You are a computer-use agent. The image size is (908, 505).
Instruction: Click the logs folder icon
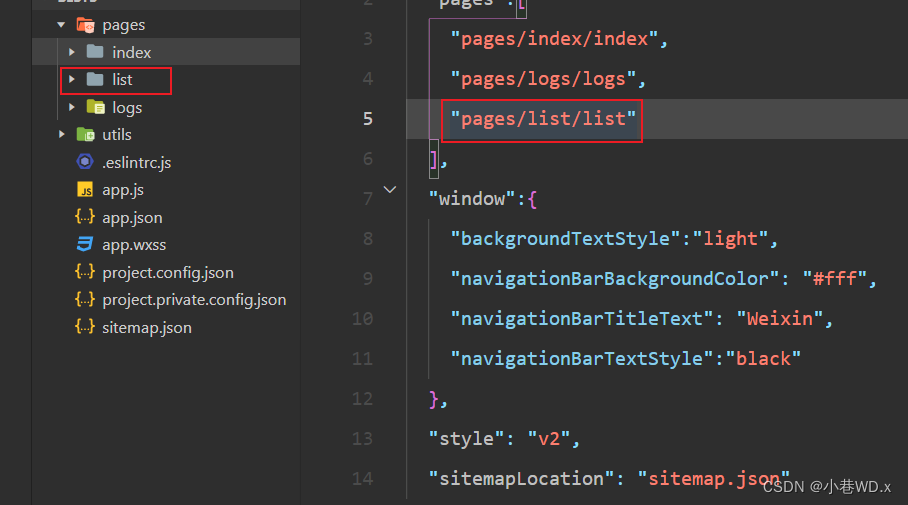pyautogui.click(x=96, y=107)
